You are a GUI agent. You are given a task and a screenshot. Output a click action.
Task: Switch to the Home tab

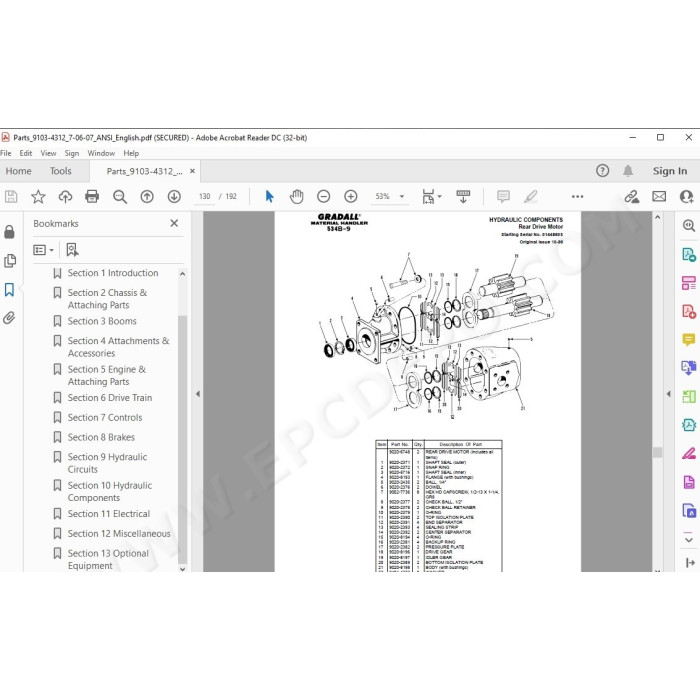[18, 171]
